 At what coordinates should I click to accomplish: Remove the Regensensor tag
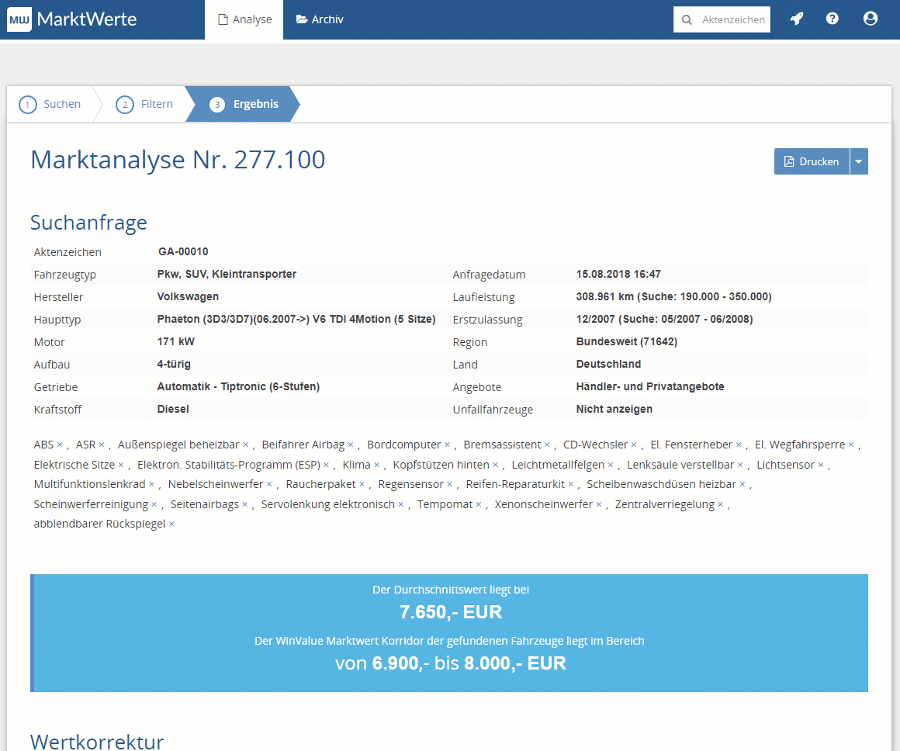pyautogui.click(x=450, y=485)
